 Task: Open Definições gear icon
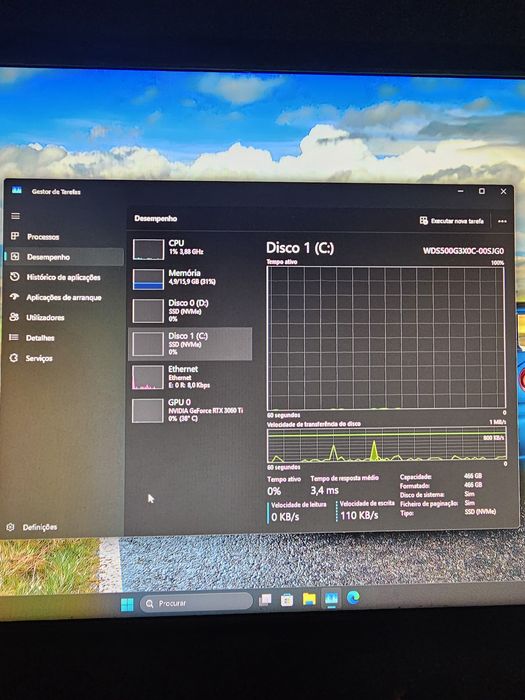tap(11, 527)
